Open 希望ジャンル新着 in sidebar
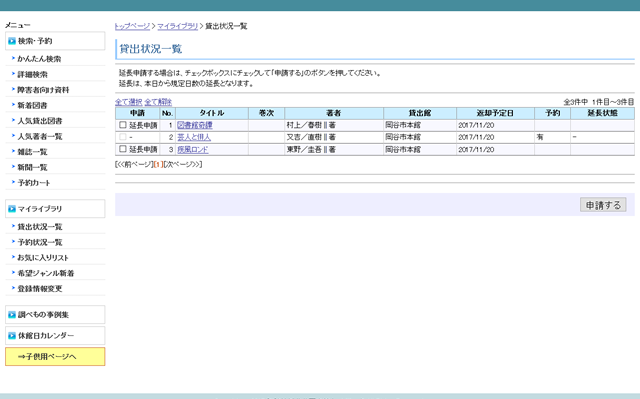The width and height of the screenshot is (640, 399). [x=46, y=273]
